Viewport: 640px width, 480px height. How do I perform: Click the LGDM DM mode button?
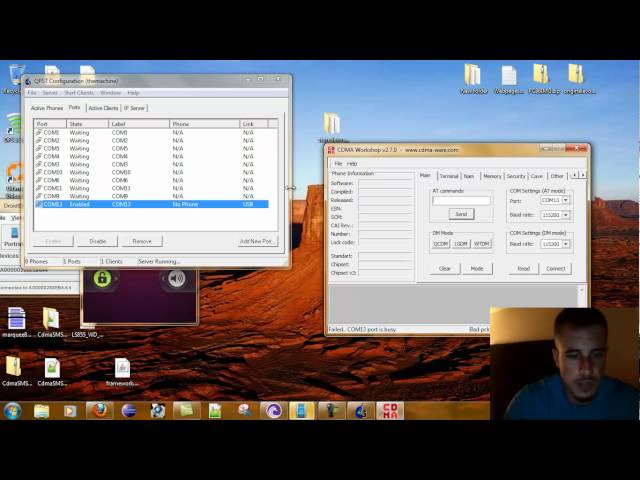point(460,244)
